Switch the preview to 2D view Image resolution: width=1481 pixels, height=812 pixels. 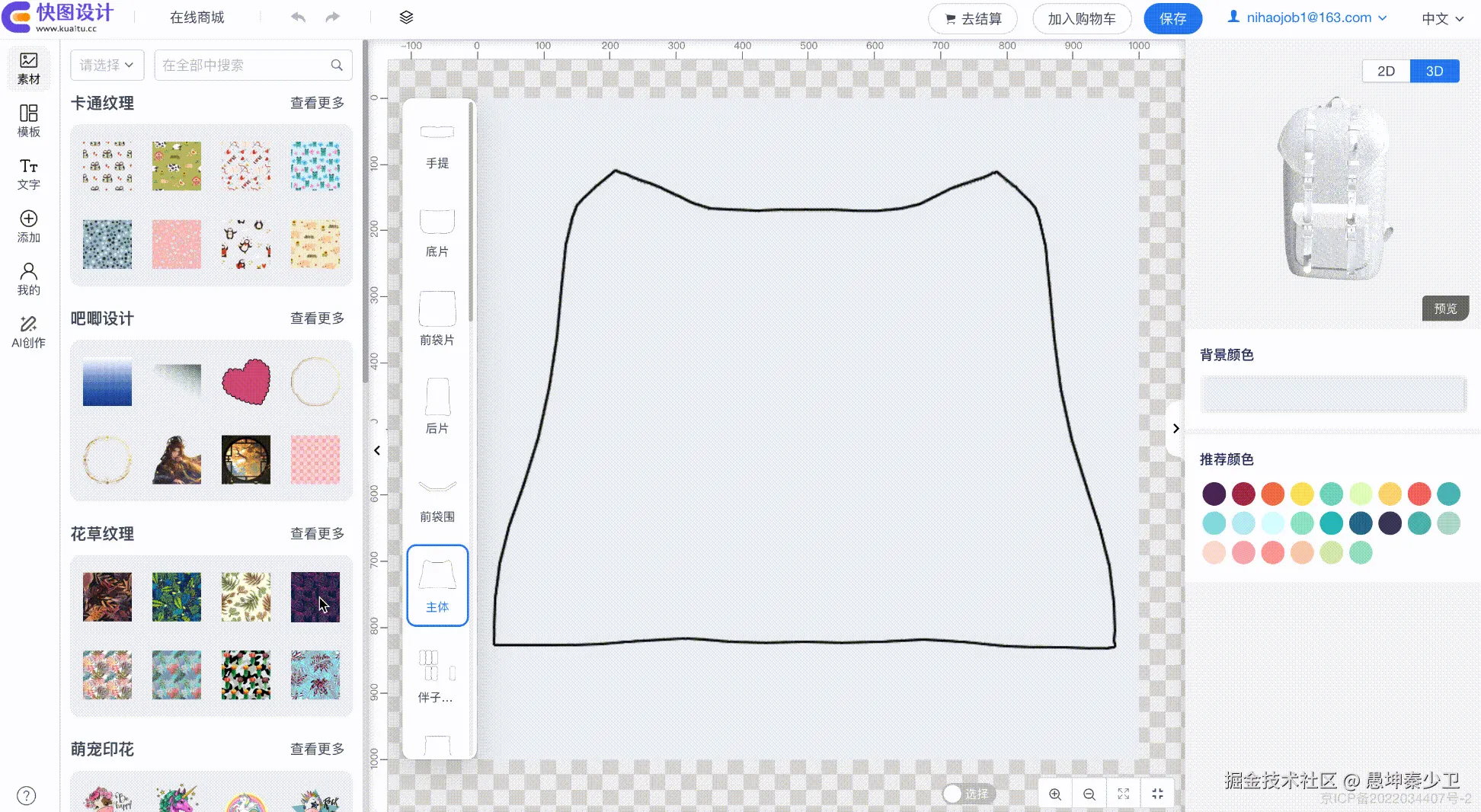coord(1386,70)
